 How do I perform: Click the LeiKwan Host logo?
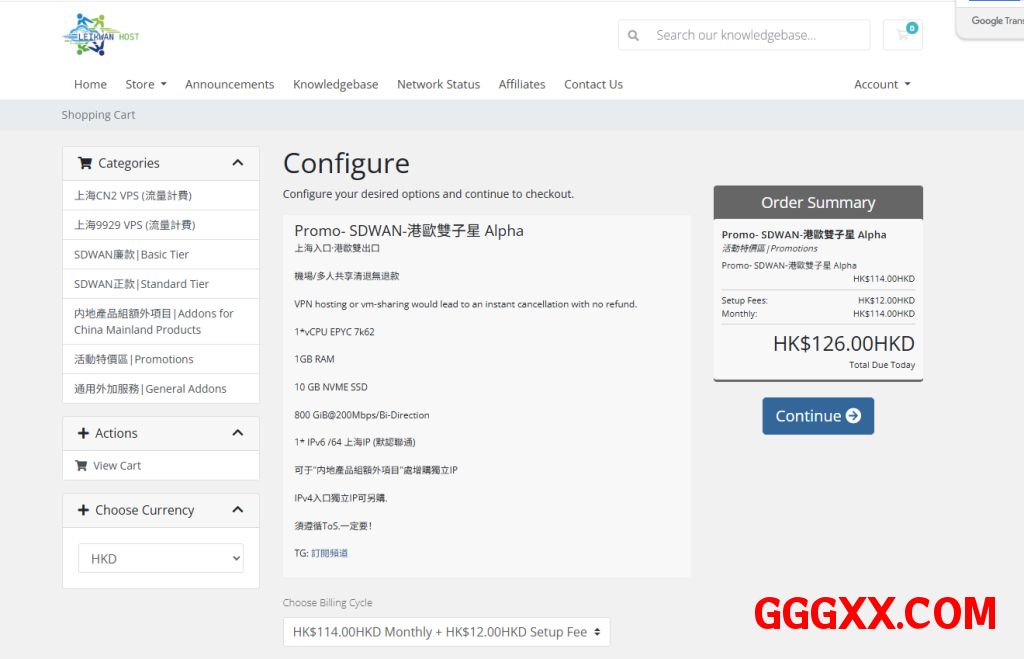coord(101,34)
